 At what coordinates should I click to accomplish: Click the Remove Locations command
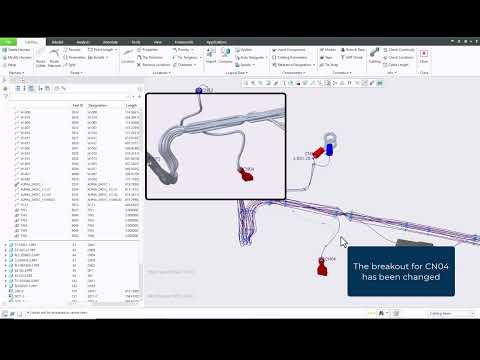154,65
